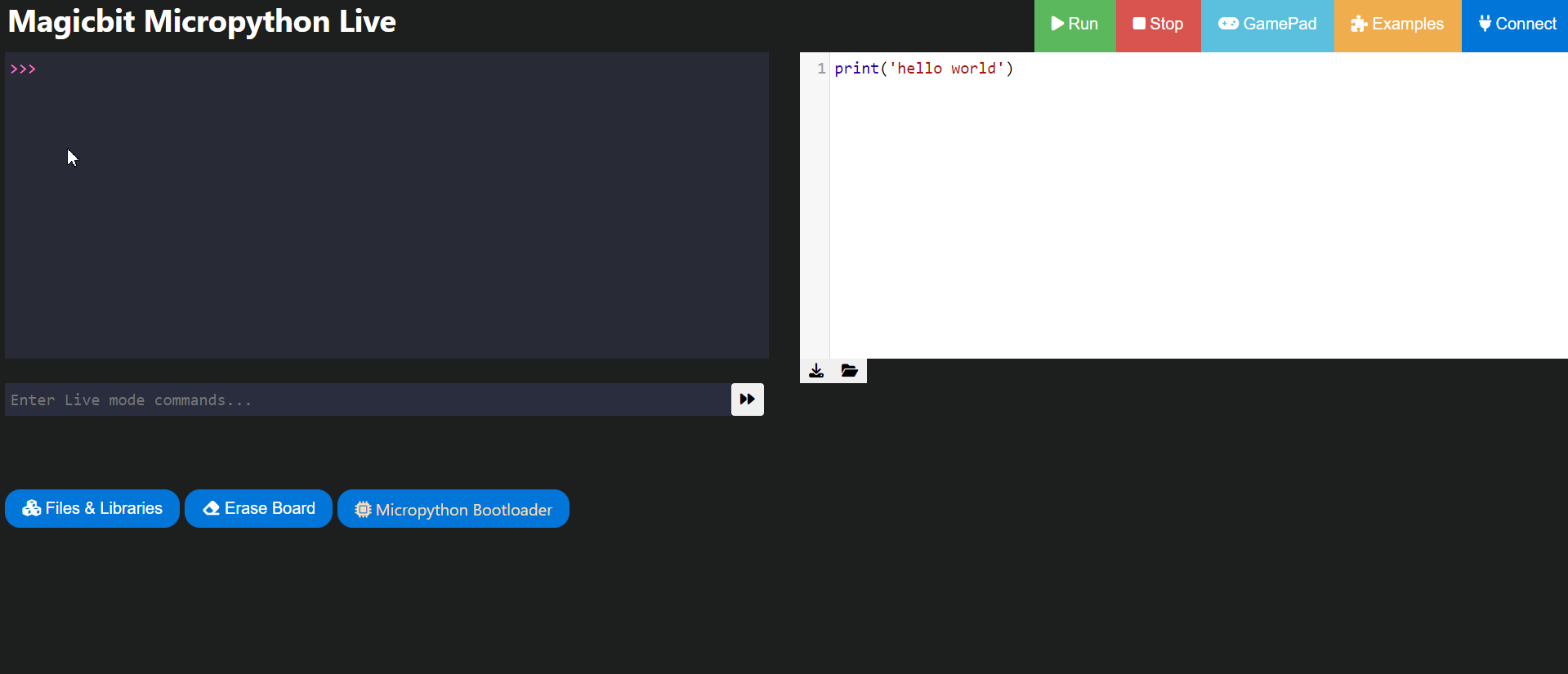This screenshot has width=1568, height=674.
Task: Click the gamepad controller icon
Action: pyautogui.click(x=1228, y=24)
